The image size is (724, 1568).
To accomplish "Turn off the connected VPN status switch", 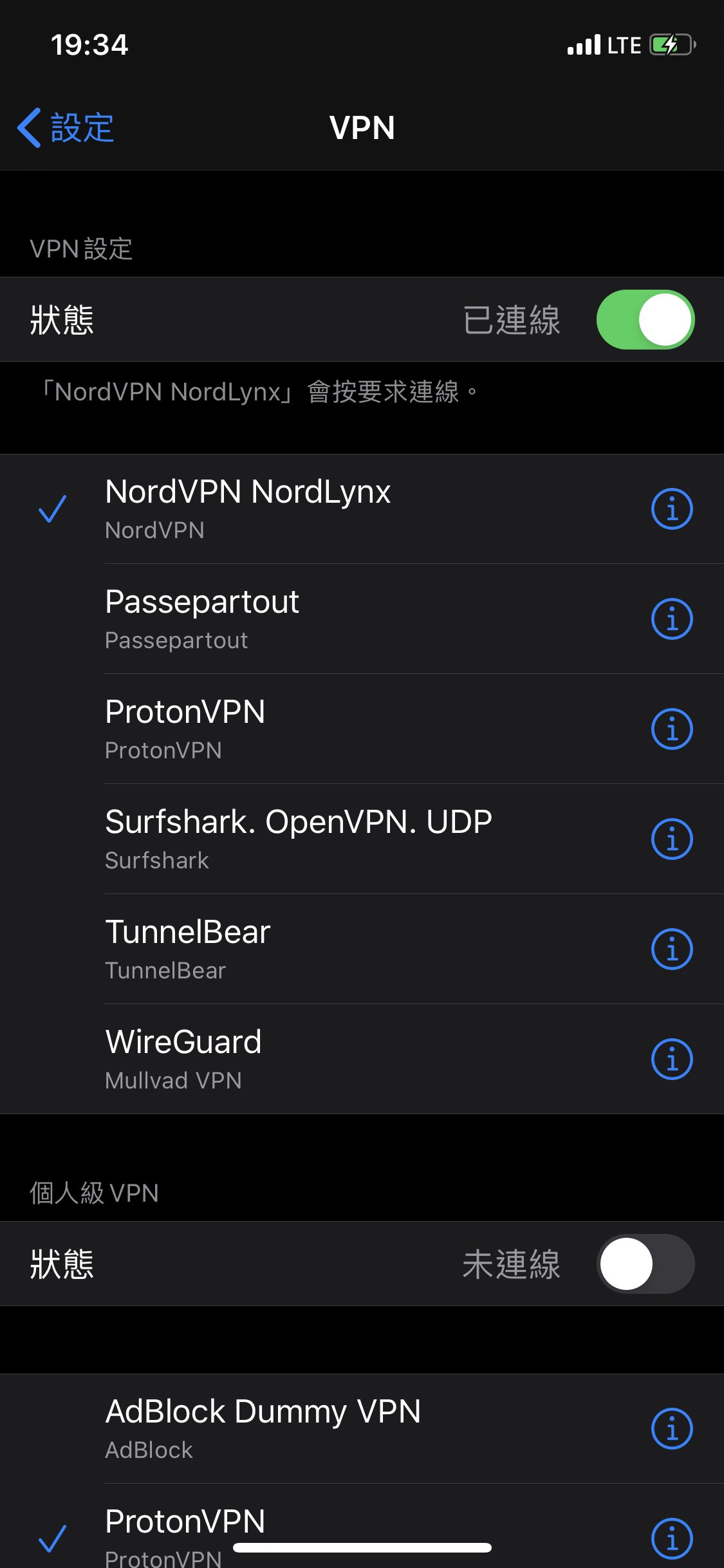I will (x=645, y=320).
